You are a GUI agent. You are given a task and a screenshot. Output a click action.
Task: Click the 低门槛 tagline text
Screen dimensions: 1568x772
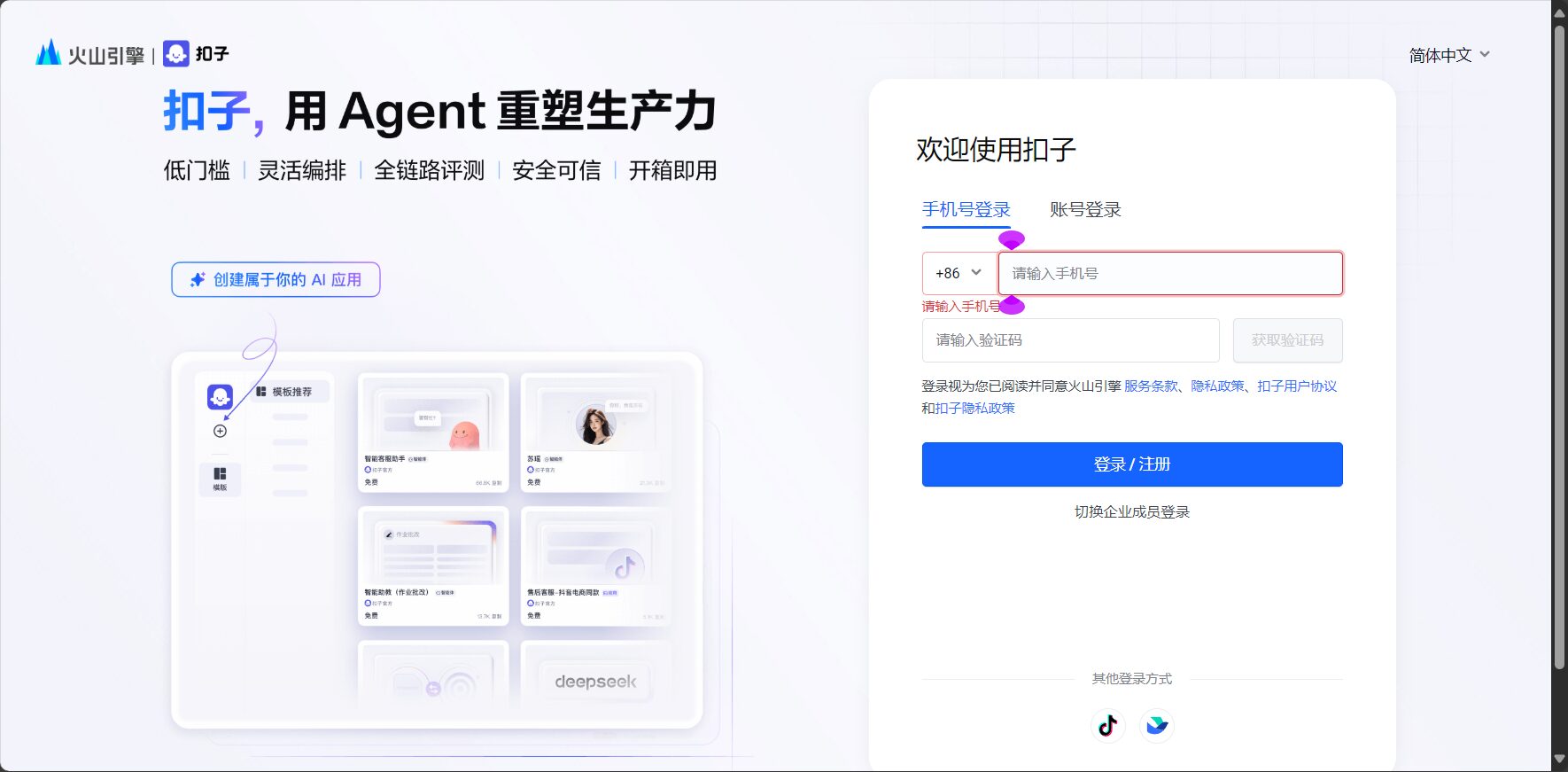(x=197, y=170)
